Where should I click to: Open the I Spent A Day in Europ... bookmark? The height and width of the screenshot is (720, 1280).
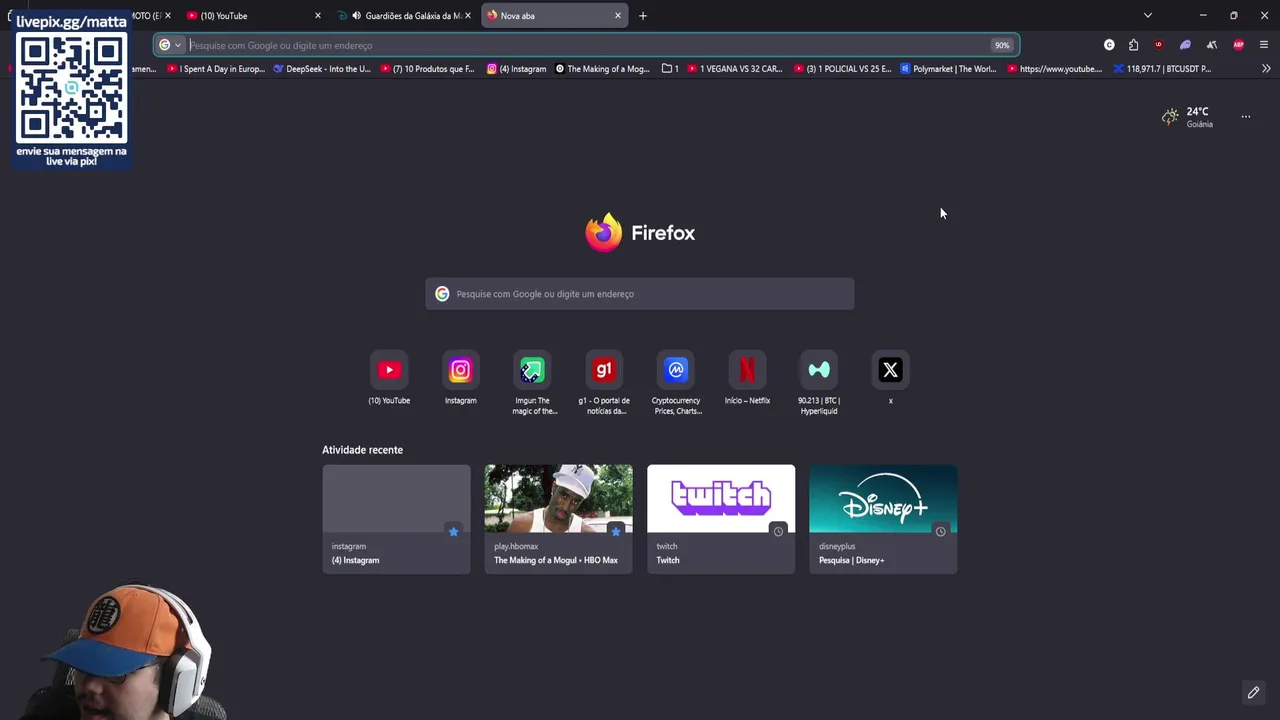point(216,69)
